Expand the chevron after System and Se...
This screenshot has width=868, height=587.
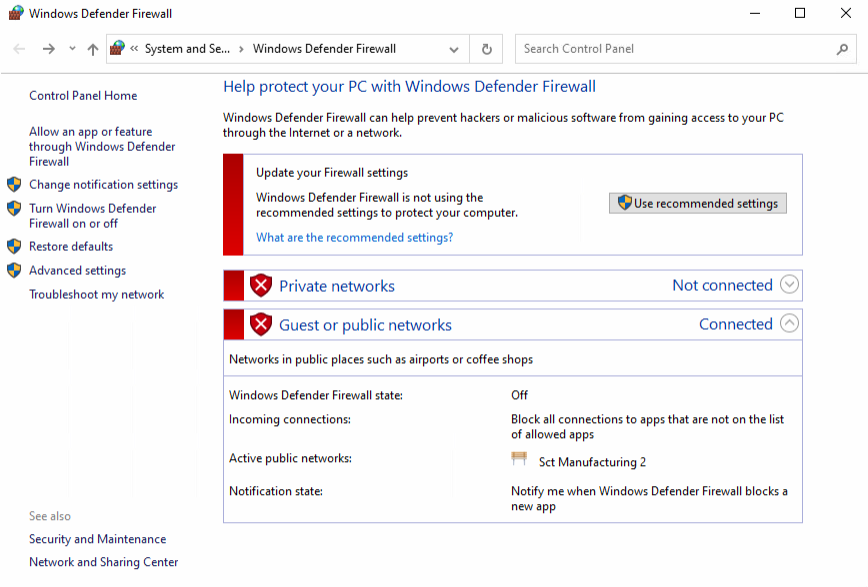241,49
